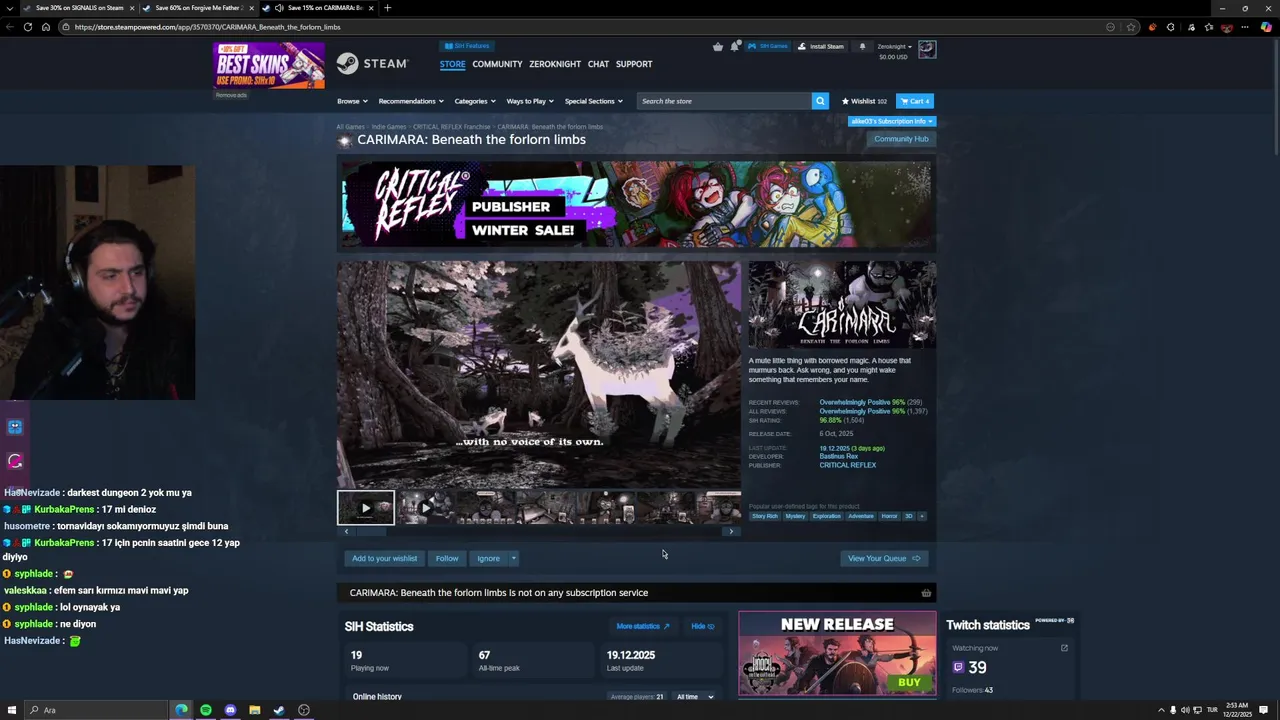Open Copilot icon in browser toolbar
Image resolution: width=1280 pixels, height=720 pixels.
point(1266,27)
